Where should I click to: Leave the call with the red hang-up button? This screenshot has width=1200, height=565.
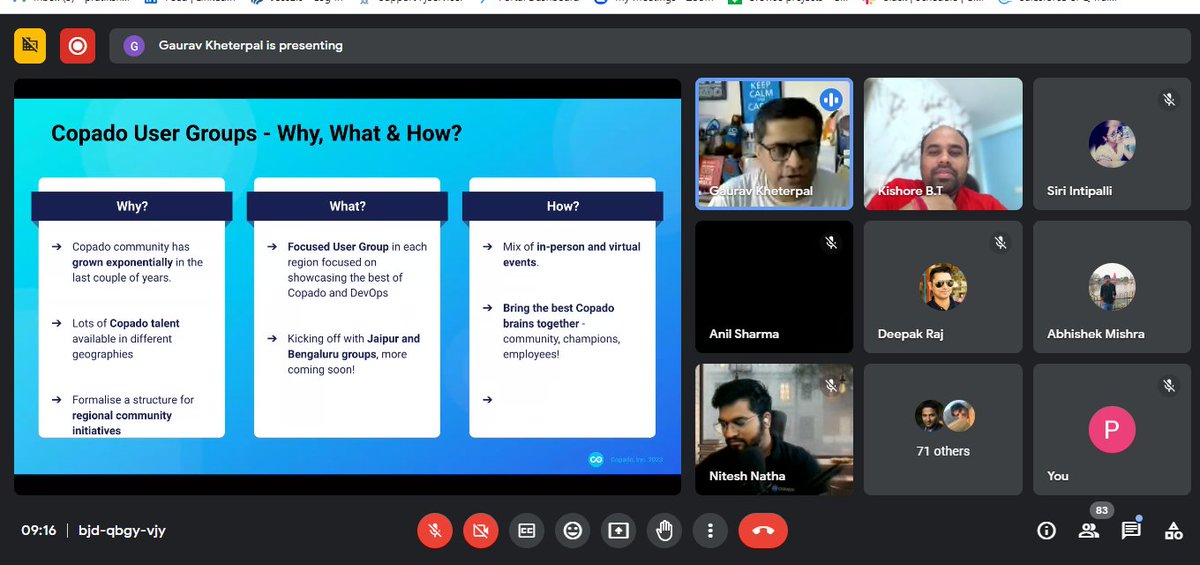[x=763, y=531]
